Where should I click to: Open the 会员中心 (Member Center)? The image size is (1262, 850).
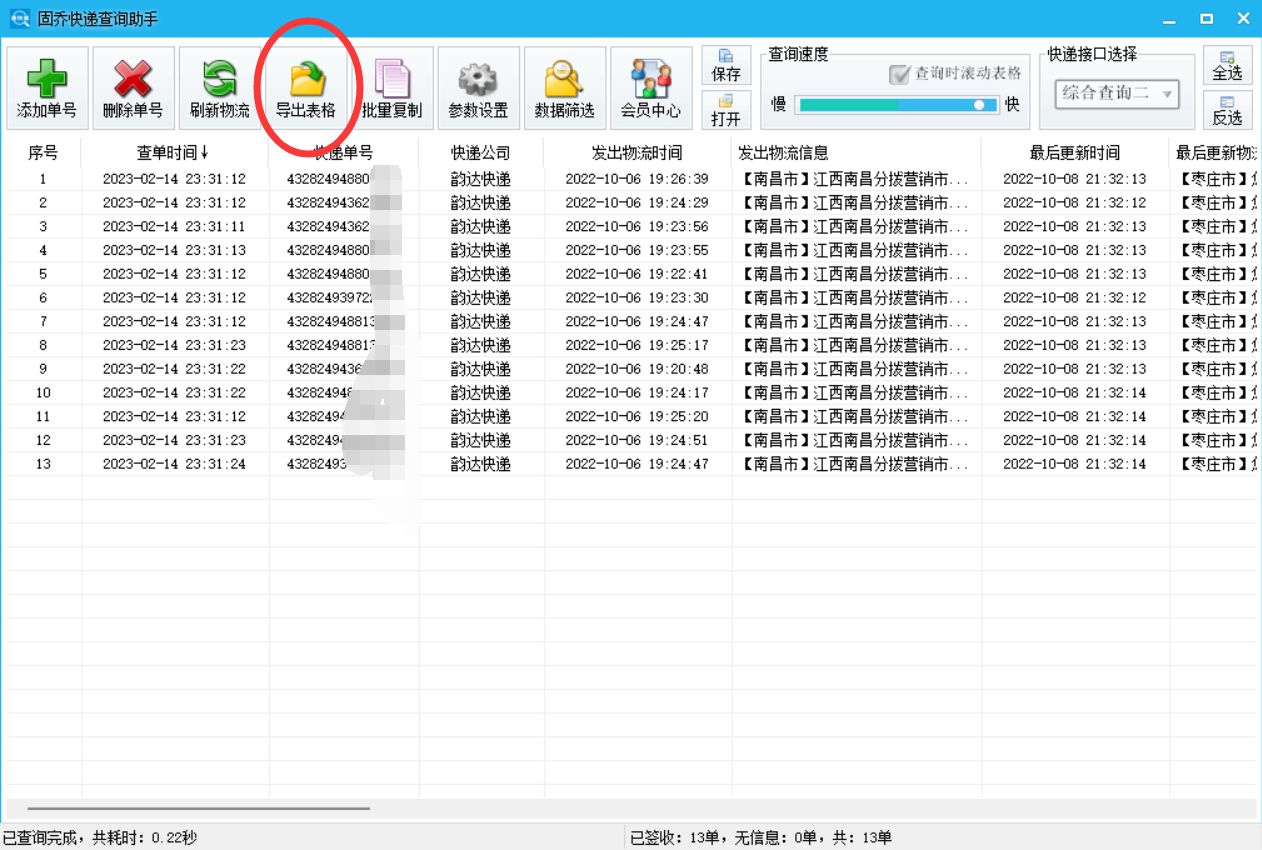coord(650,88)
